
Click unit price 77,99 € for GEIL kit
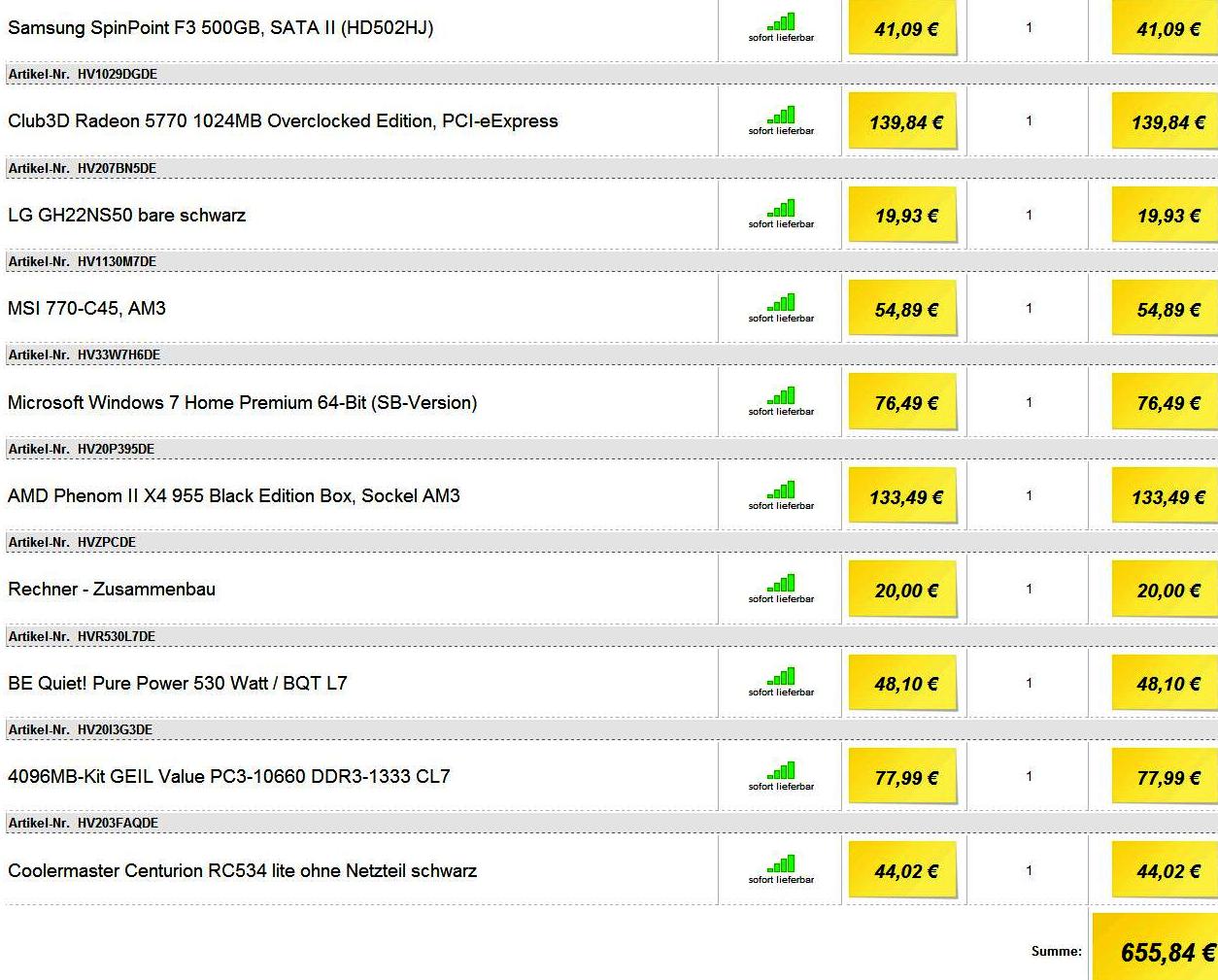click(x=903, y=777)
